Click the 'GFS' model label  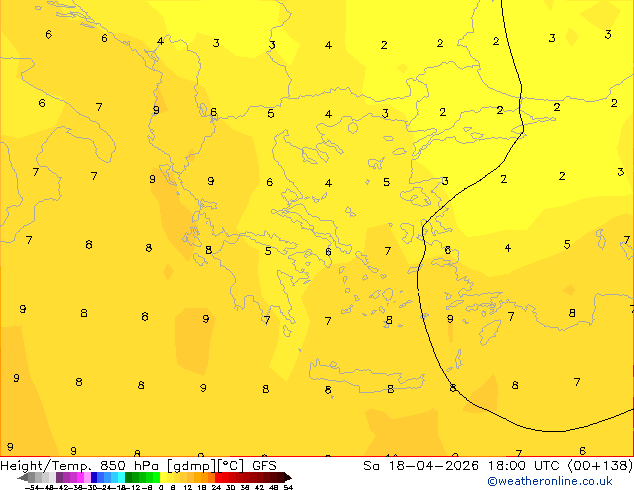point(264,466)
